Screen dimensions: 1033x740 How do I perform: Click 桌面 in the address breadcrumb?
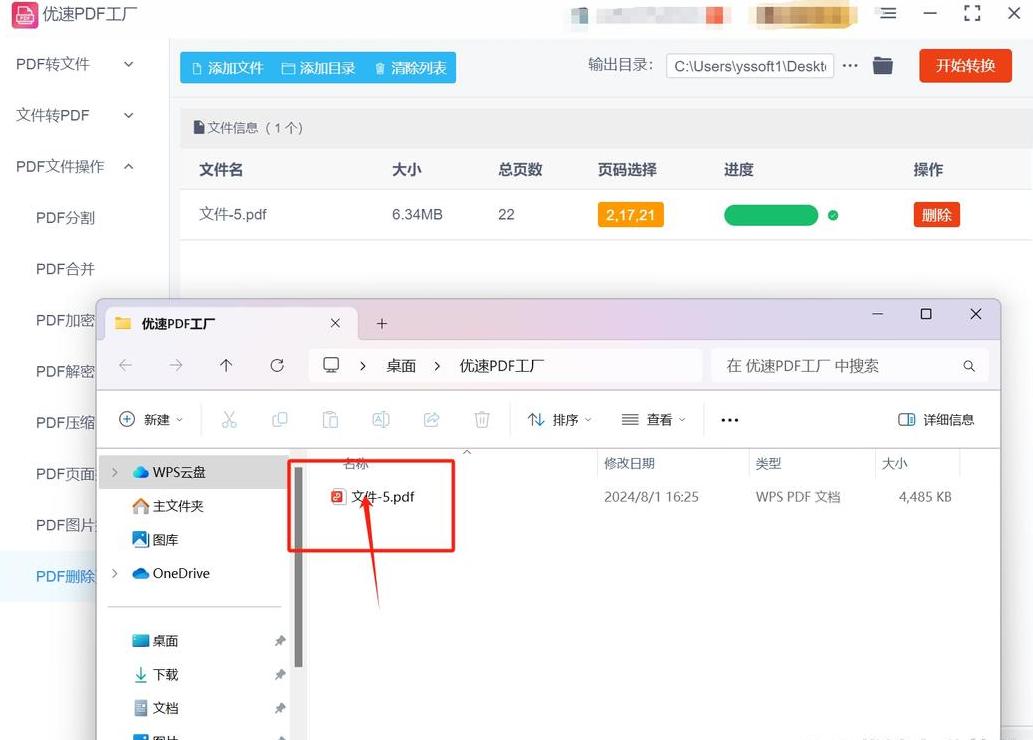(x=401, y=366)
